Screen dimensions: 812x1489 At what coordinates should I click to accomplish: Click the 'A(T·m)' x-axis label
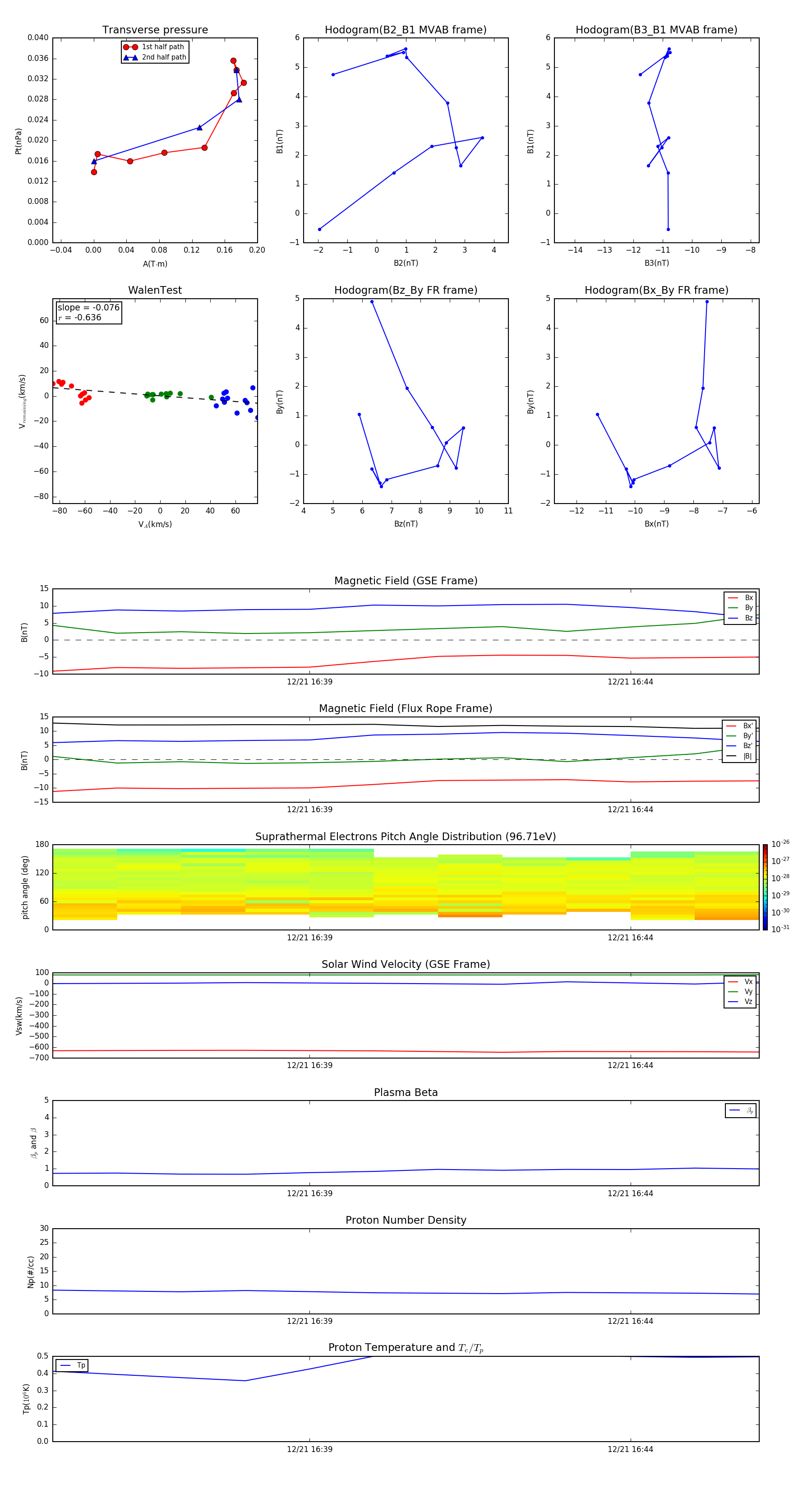pos(155,264)
